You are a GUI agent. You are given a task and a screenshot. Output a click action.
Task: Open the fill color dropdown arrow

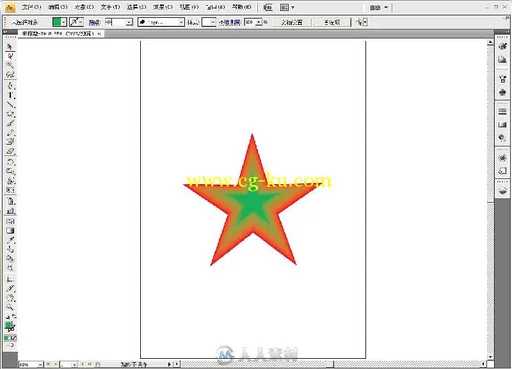tap(64, 22)
